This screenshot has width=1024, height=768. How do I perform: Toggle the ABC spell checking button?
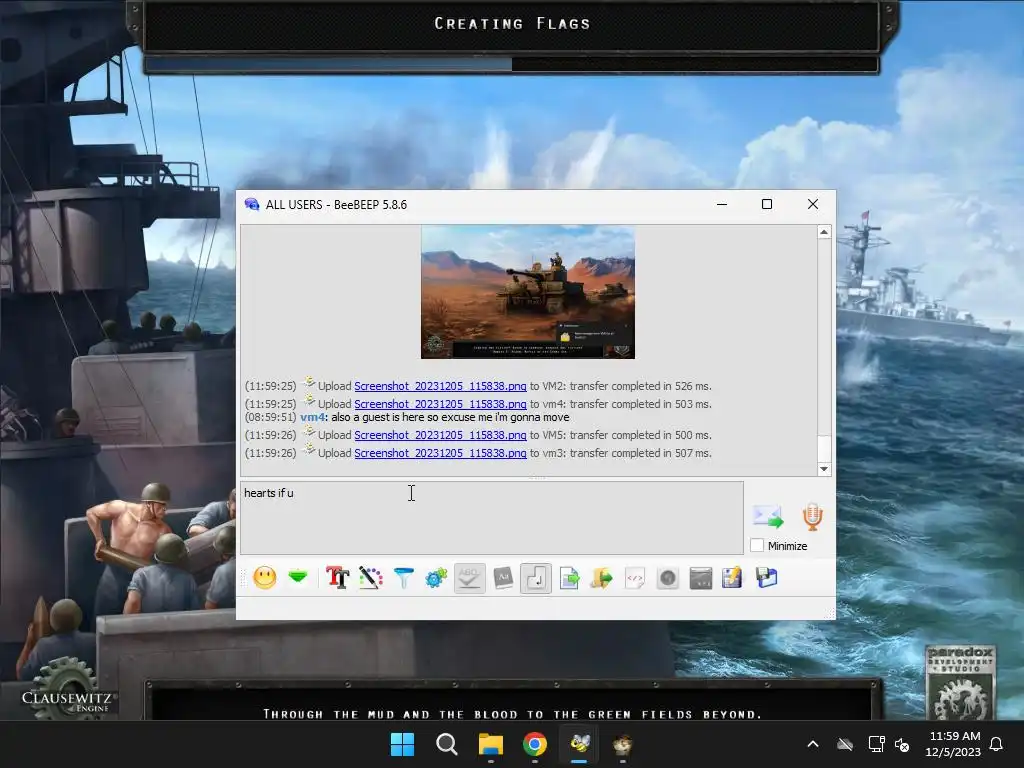point(470,578)
